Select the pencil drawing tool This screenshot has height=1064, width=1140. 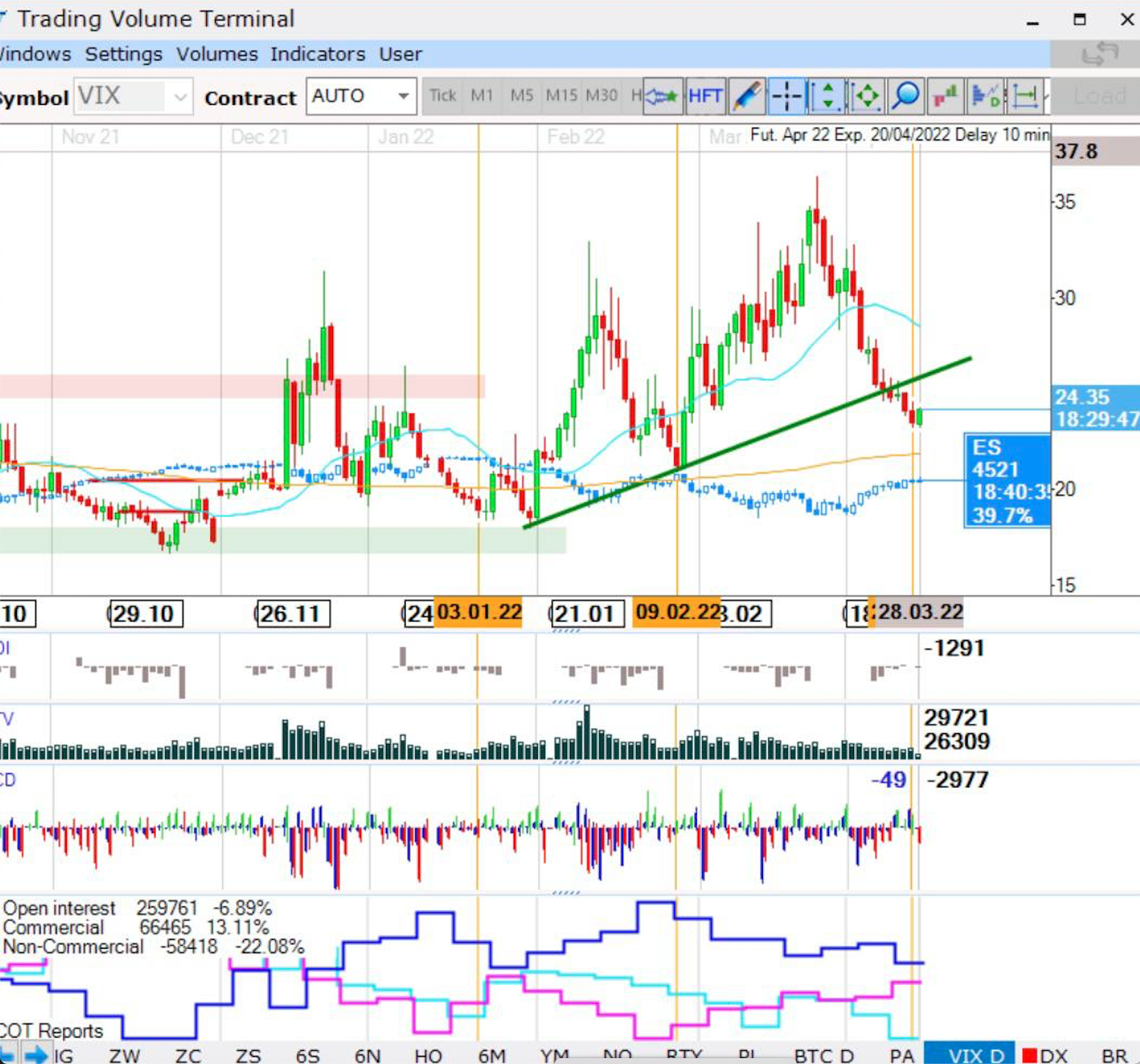[747, 96]
